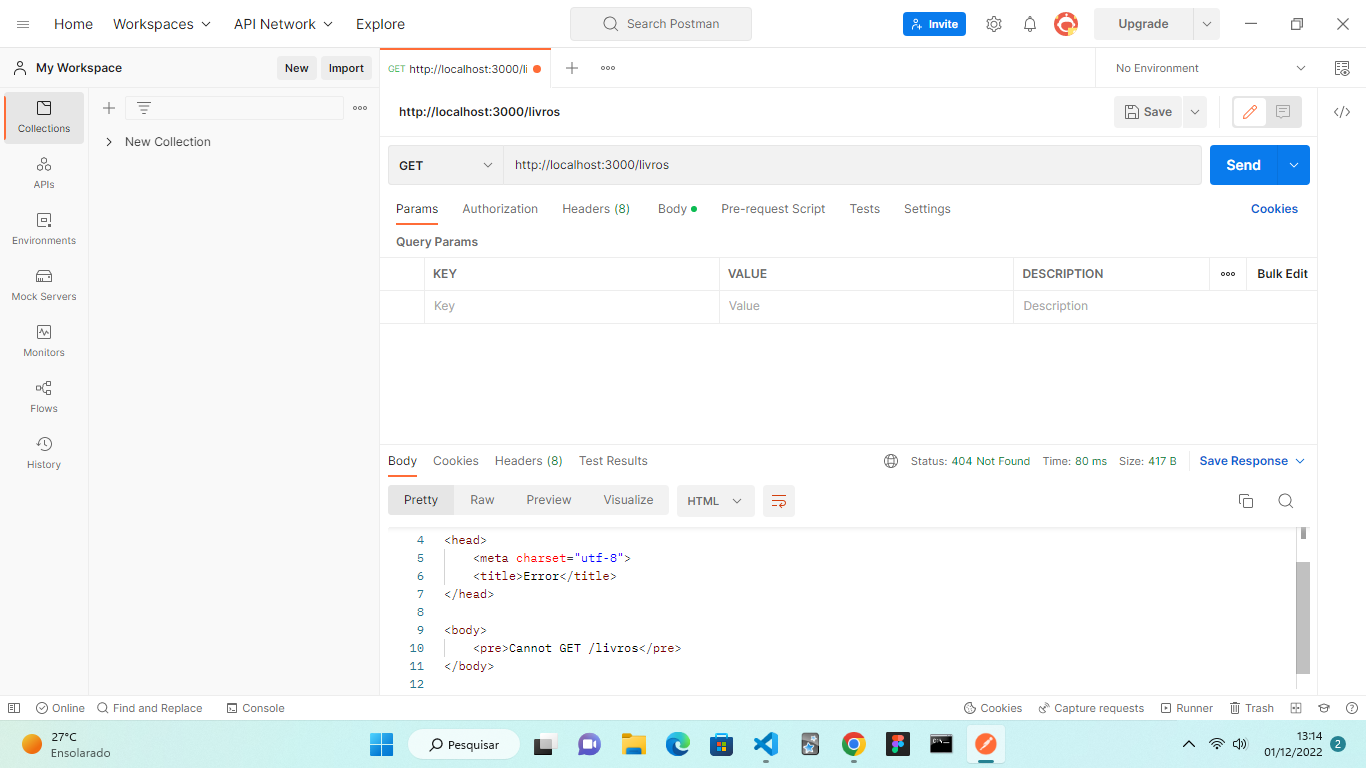Open the Save Response dropdown

[x=1253, y=461]
